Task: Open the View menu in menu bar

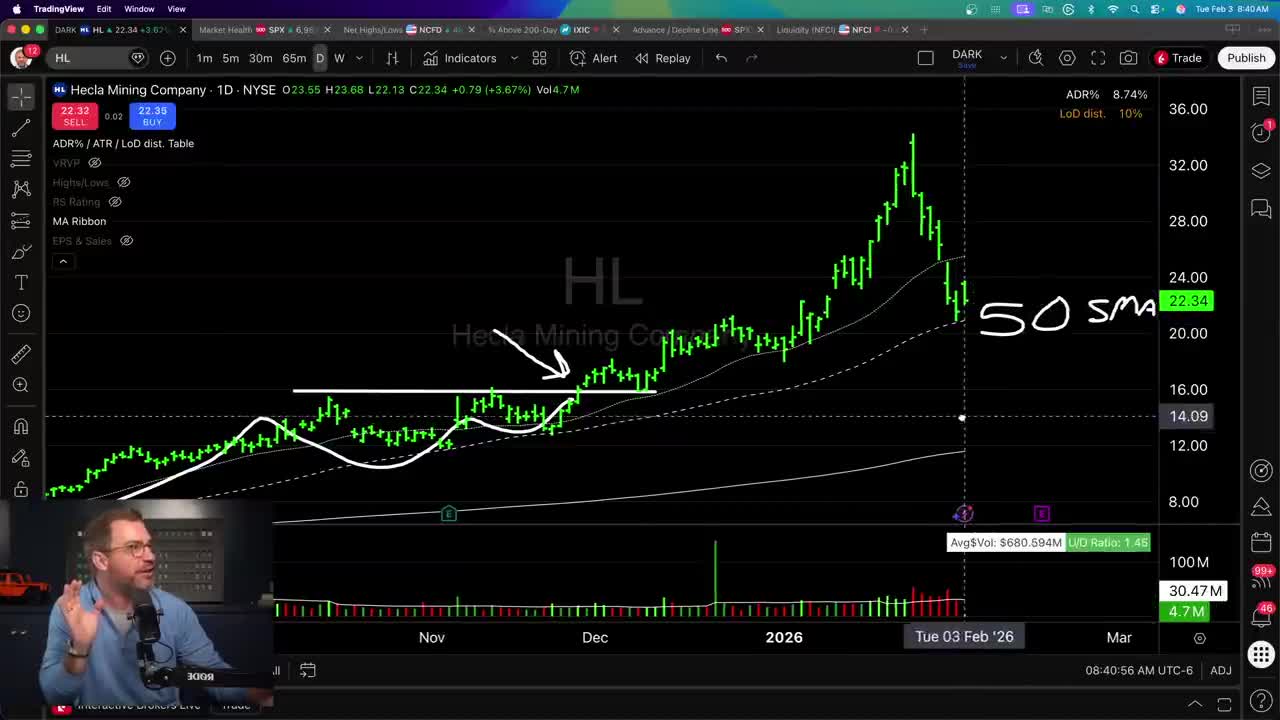Action: point(176,6)
